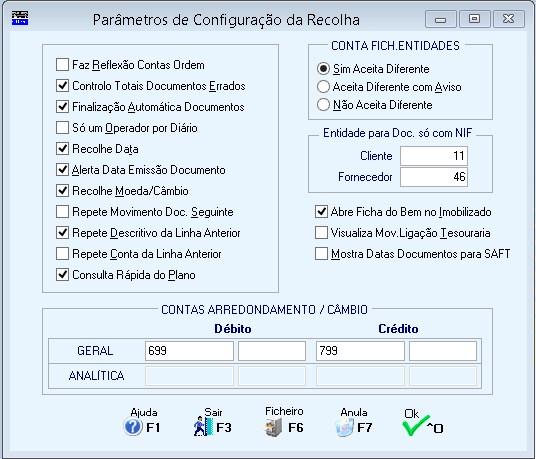This screenshot has width=536, height=459.
Task: Click GERAL Crédito field containing 799
Action: click(x=360, y=351)
